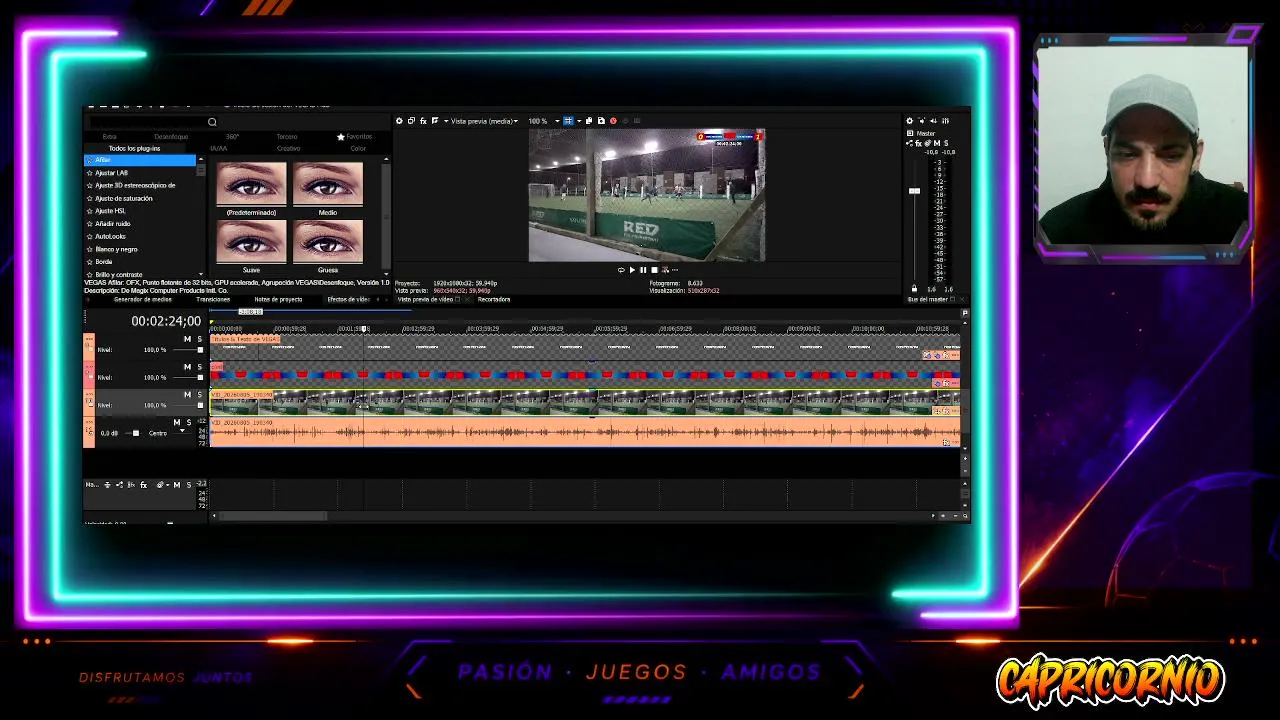
Task: Play the video preview
Action: [x=632, y=270]
